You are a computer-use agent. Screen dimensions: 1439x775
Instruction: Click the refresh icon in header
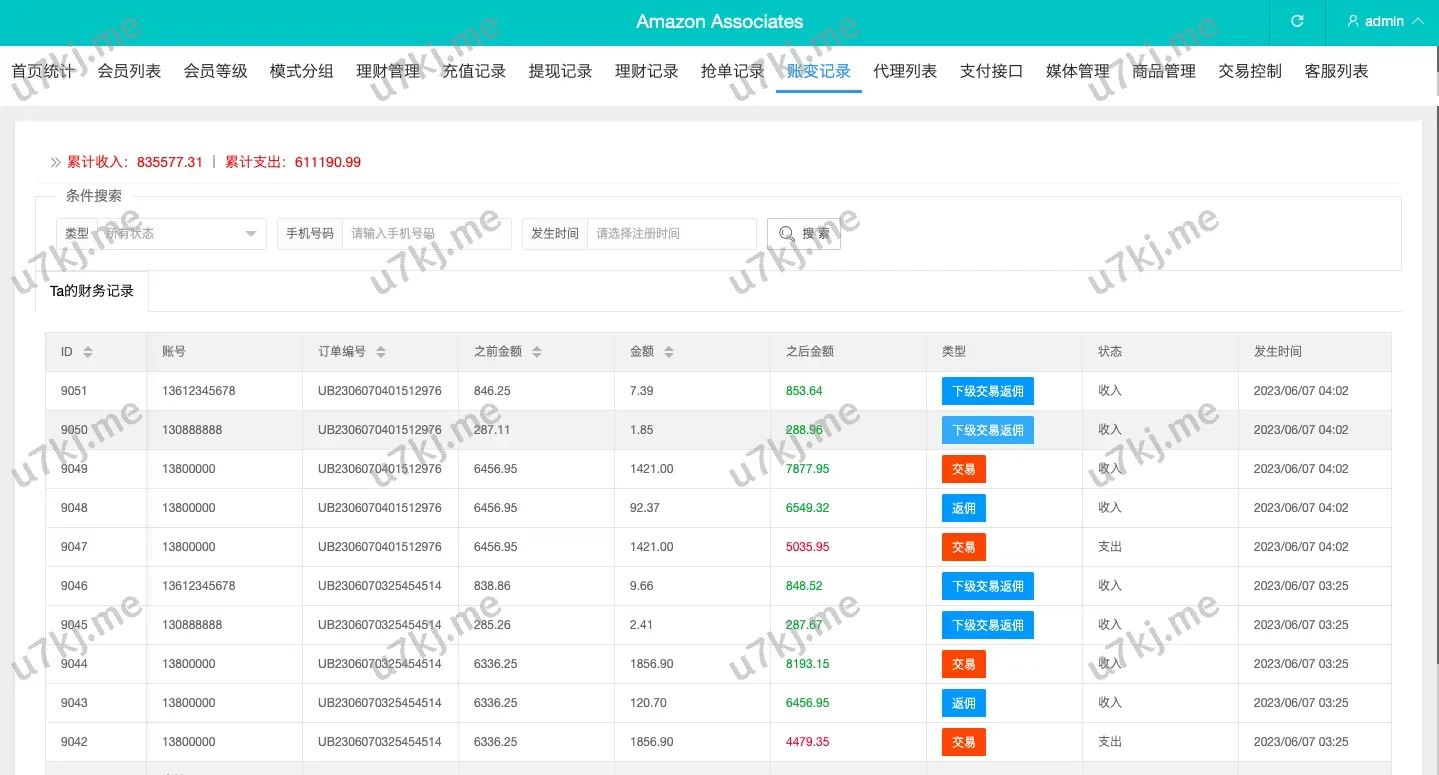pos(1297,21)
